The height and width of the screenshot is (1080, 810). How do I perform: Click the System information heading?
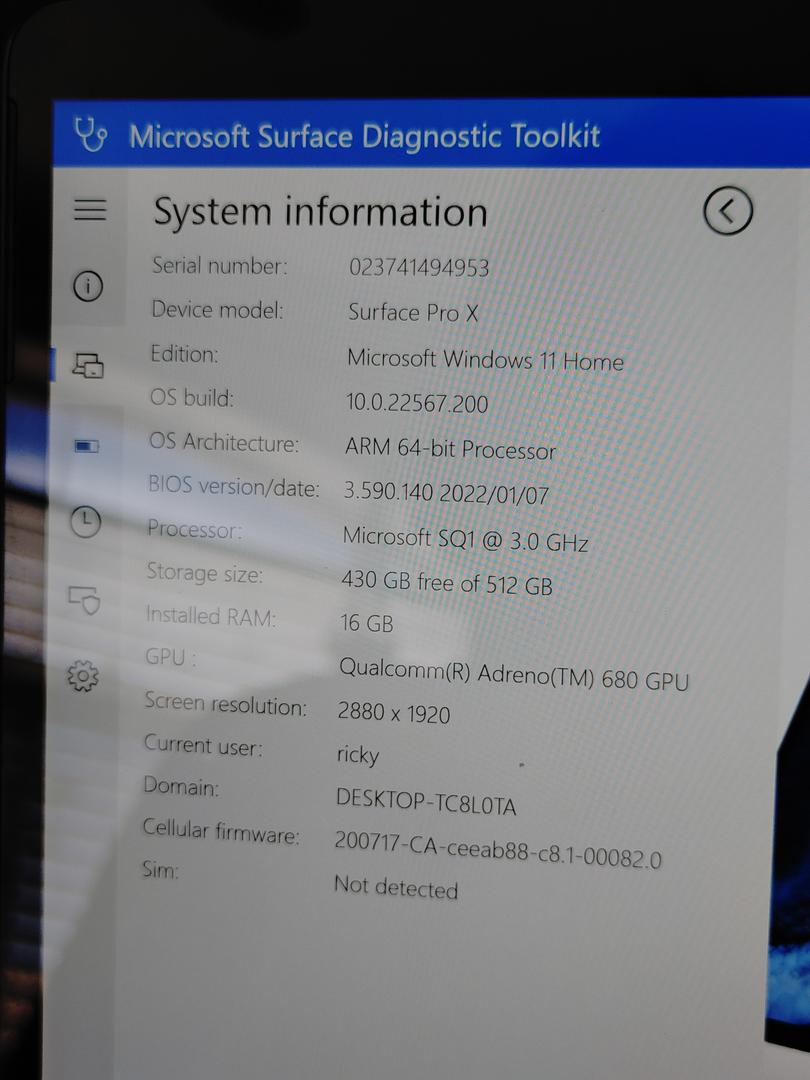[320, 211]
